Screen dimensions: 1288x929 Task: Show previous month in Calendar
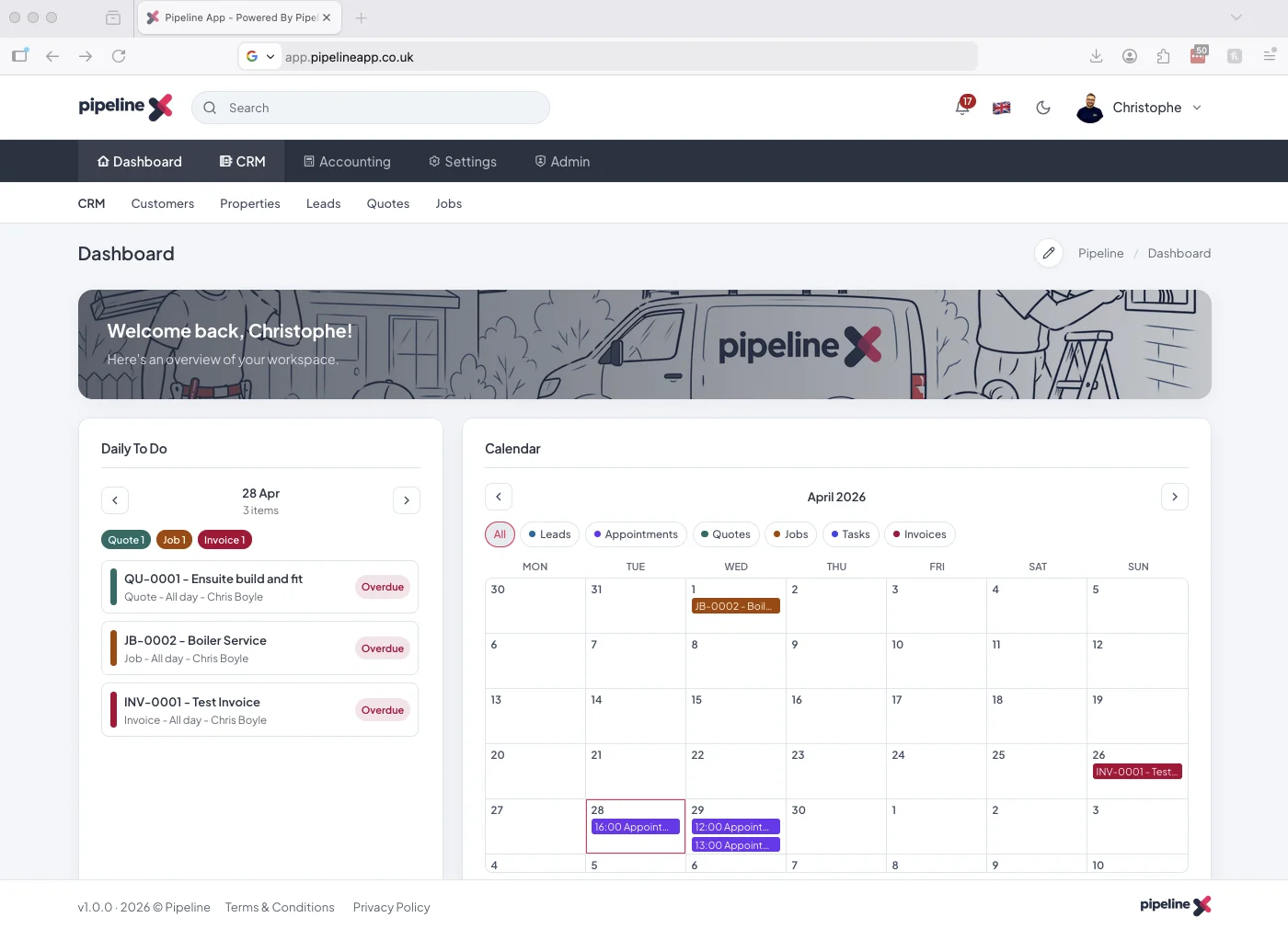pos(499,497)
